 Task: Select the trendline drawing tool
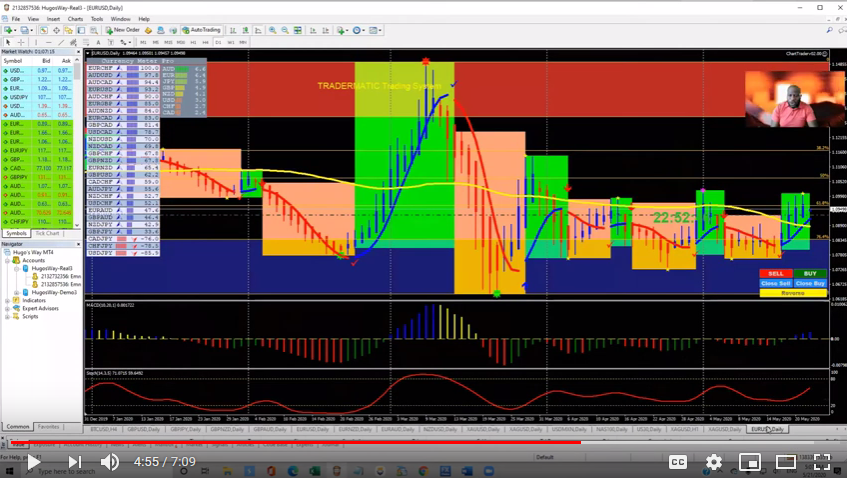pos(61,42)
